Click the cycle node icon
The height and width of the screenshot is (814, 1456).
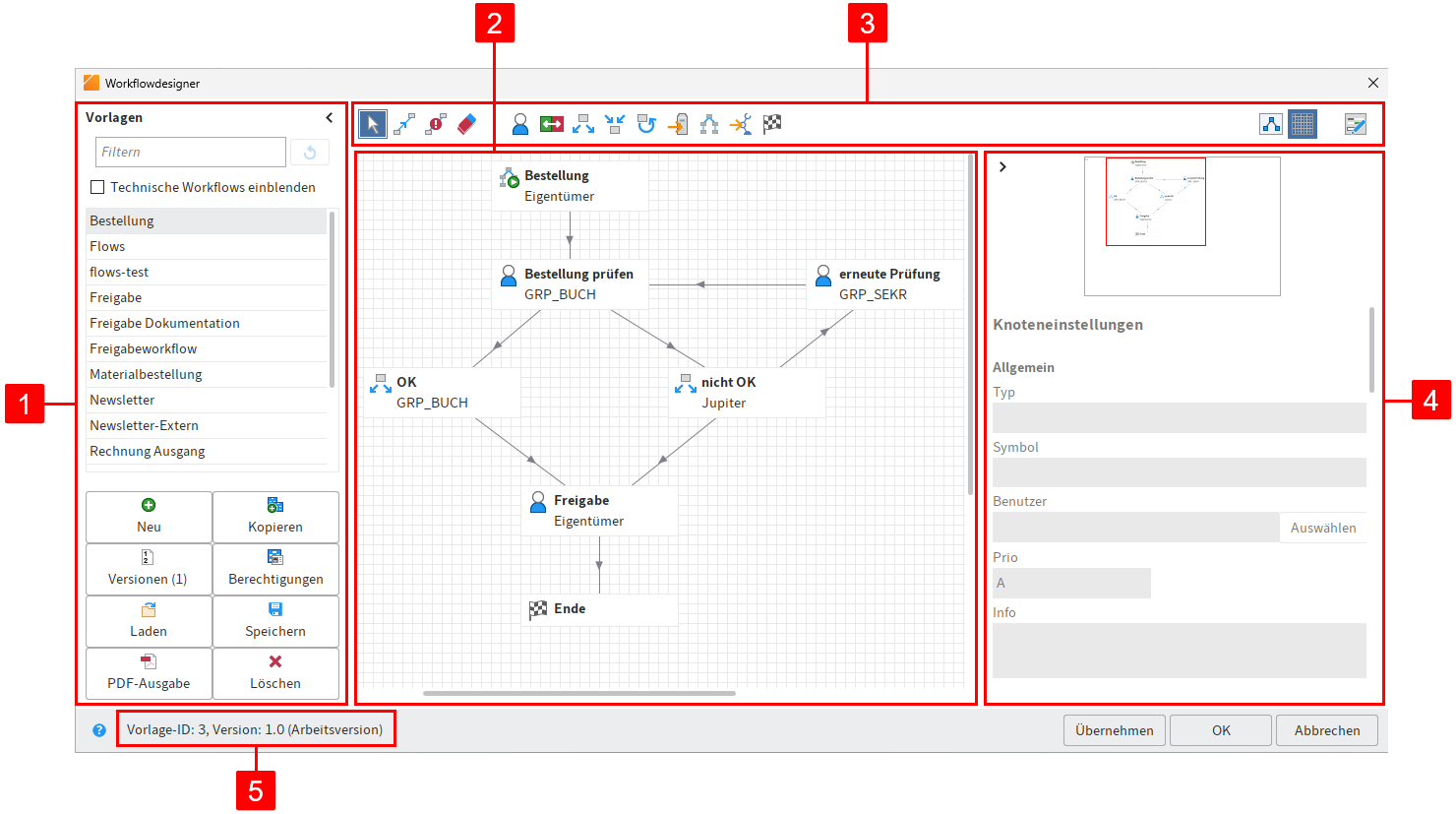tap(646, 123)
